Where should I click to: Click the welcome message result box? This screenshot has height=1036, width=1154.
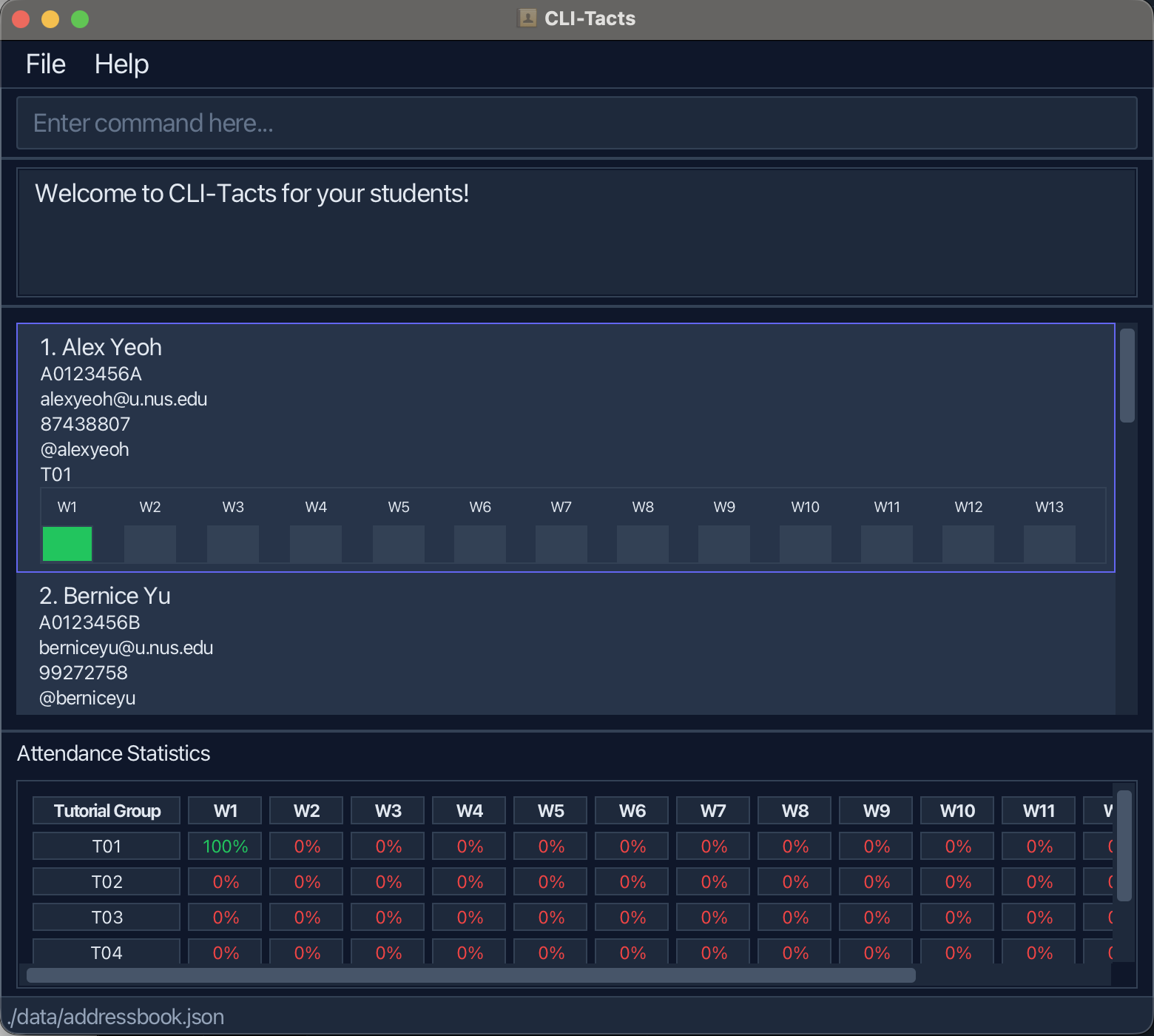[577, 232]
